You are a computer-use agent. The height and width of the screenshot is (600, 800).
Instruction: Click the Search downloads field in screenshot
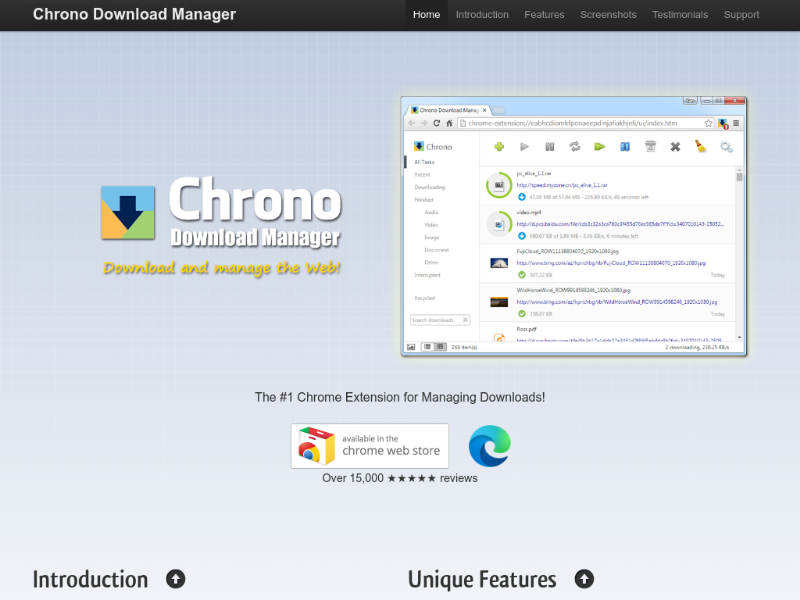tap(439, 320)
